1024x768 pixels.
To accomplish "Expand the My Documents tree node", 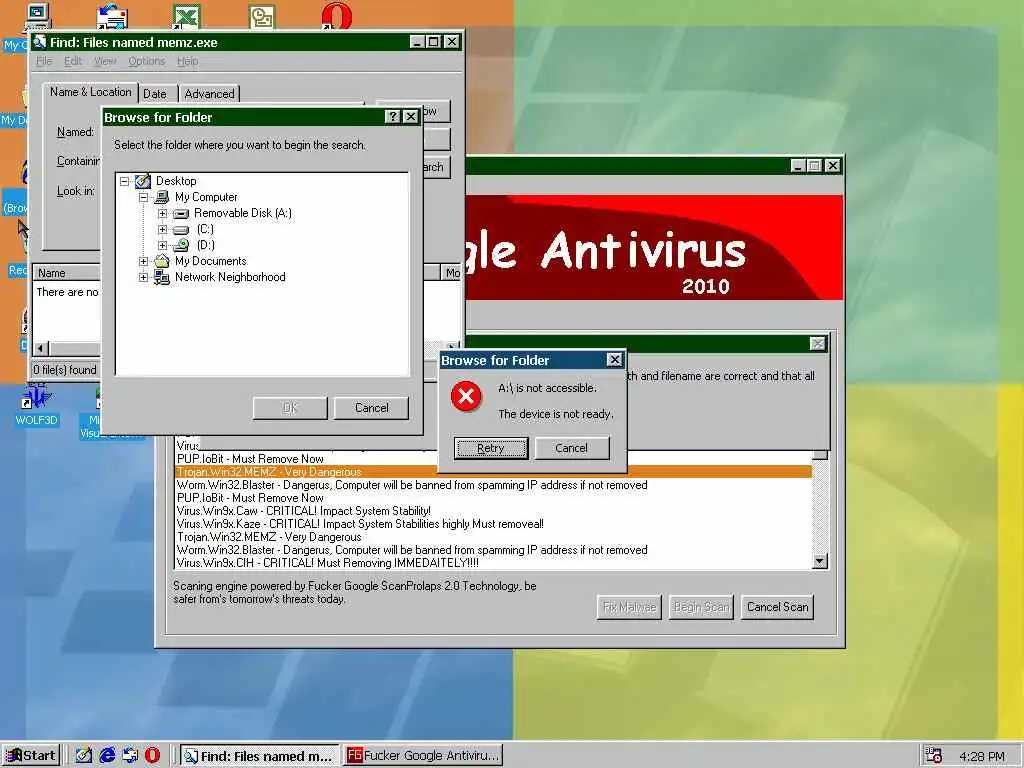I will pyautogui.click(x=143, y=261).
